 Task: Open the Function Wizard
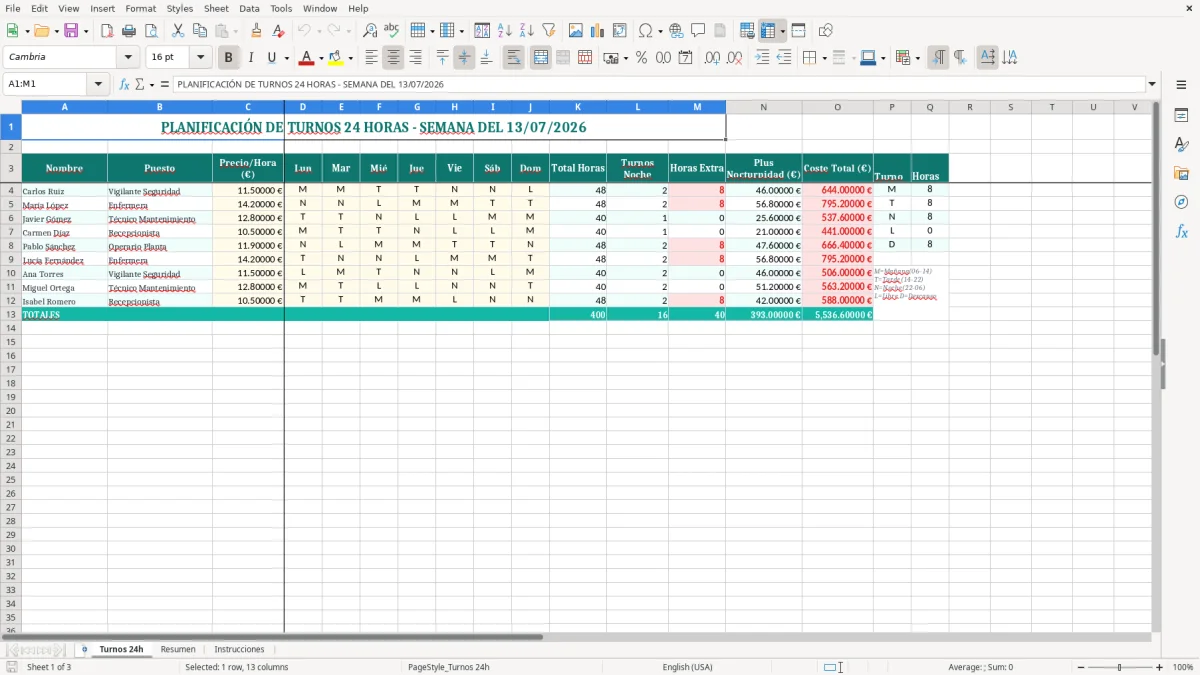pyautogui.click(x=124, y=84)
